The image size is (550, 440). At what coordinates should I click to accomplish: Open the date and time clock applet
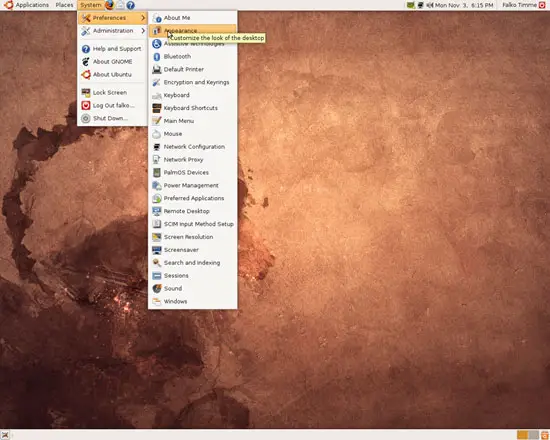click(464, 5)
